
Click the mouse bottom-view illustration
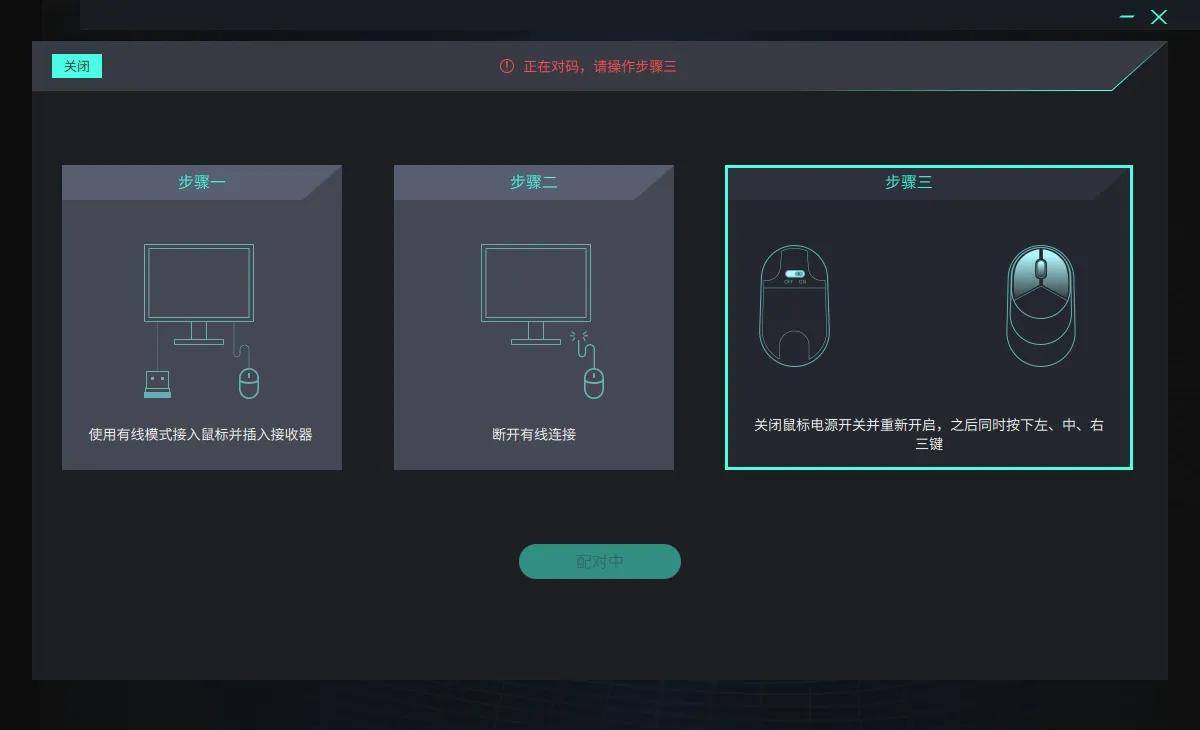(x=795, y=305)
